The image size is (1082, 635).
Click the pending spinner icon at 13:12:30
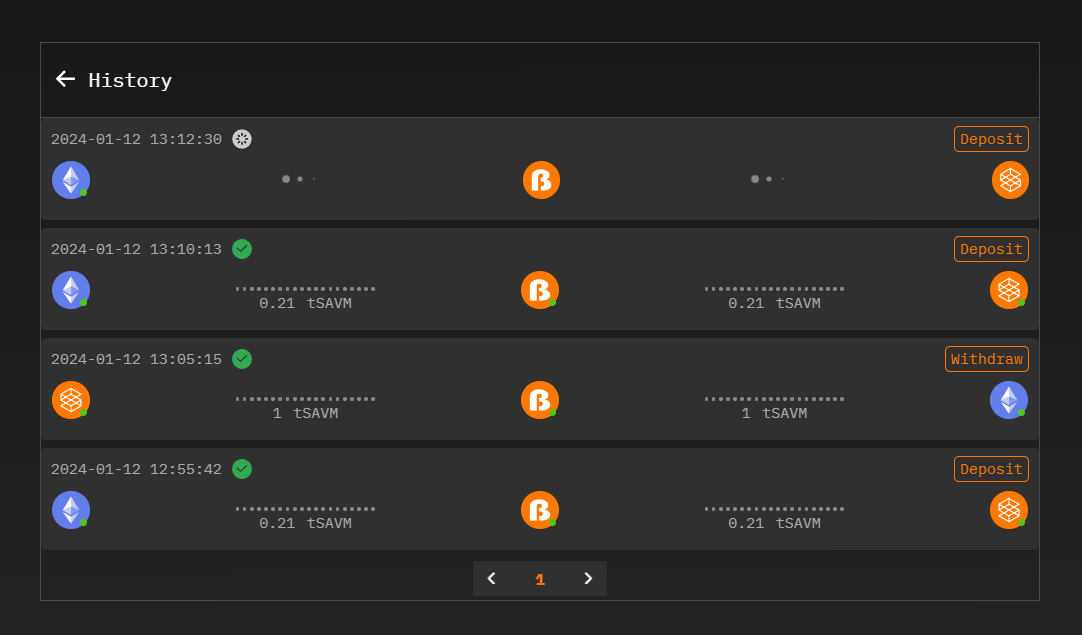pos(242,139)
